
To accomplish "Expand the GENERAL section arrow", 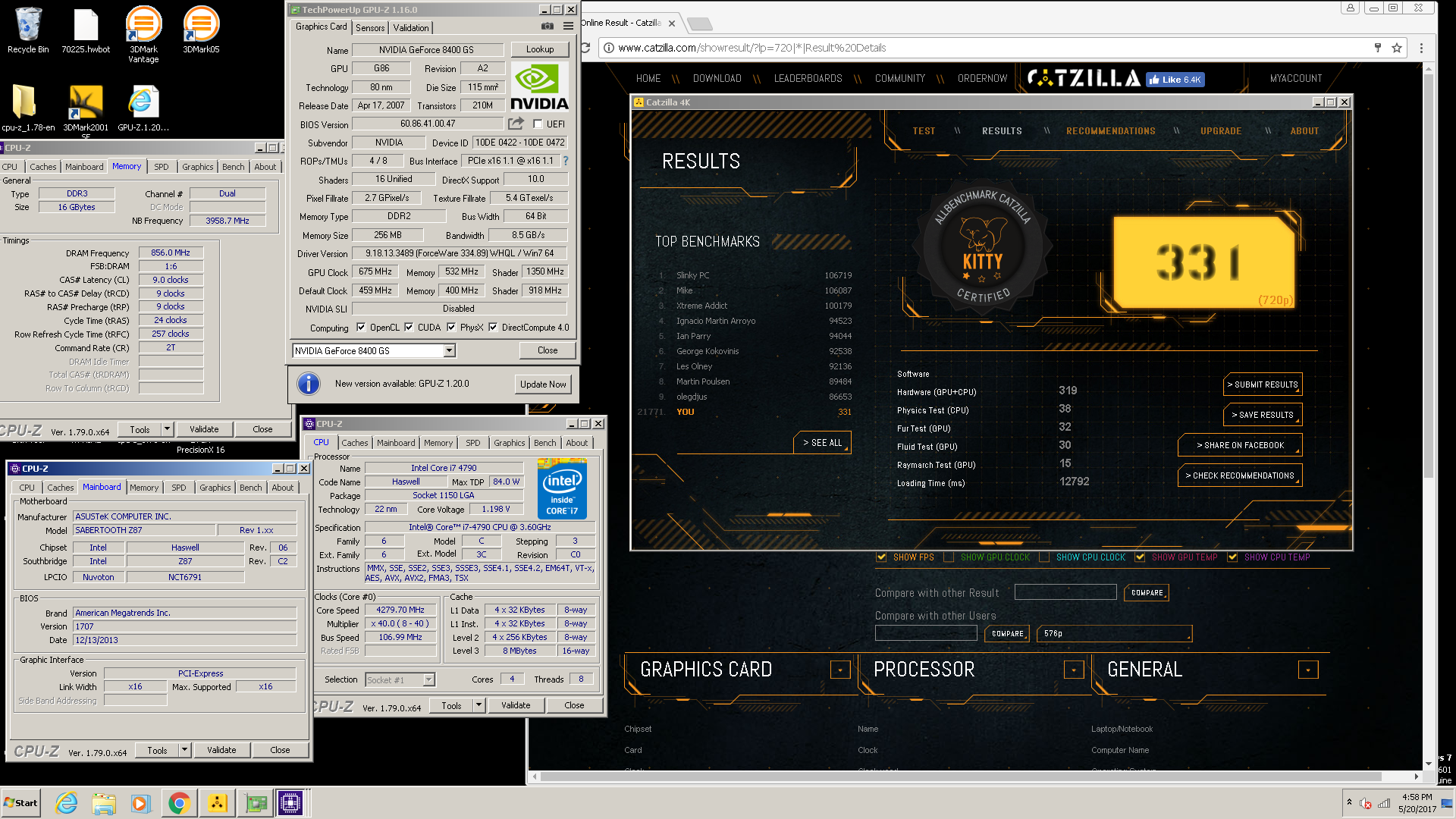I will coord(1308,670).
